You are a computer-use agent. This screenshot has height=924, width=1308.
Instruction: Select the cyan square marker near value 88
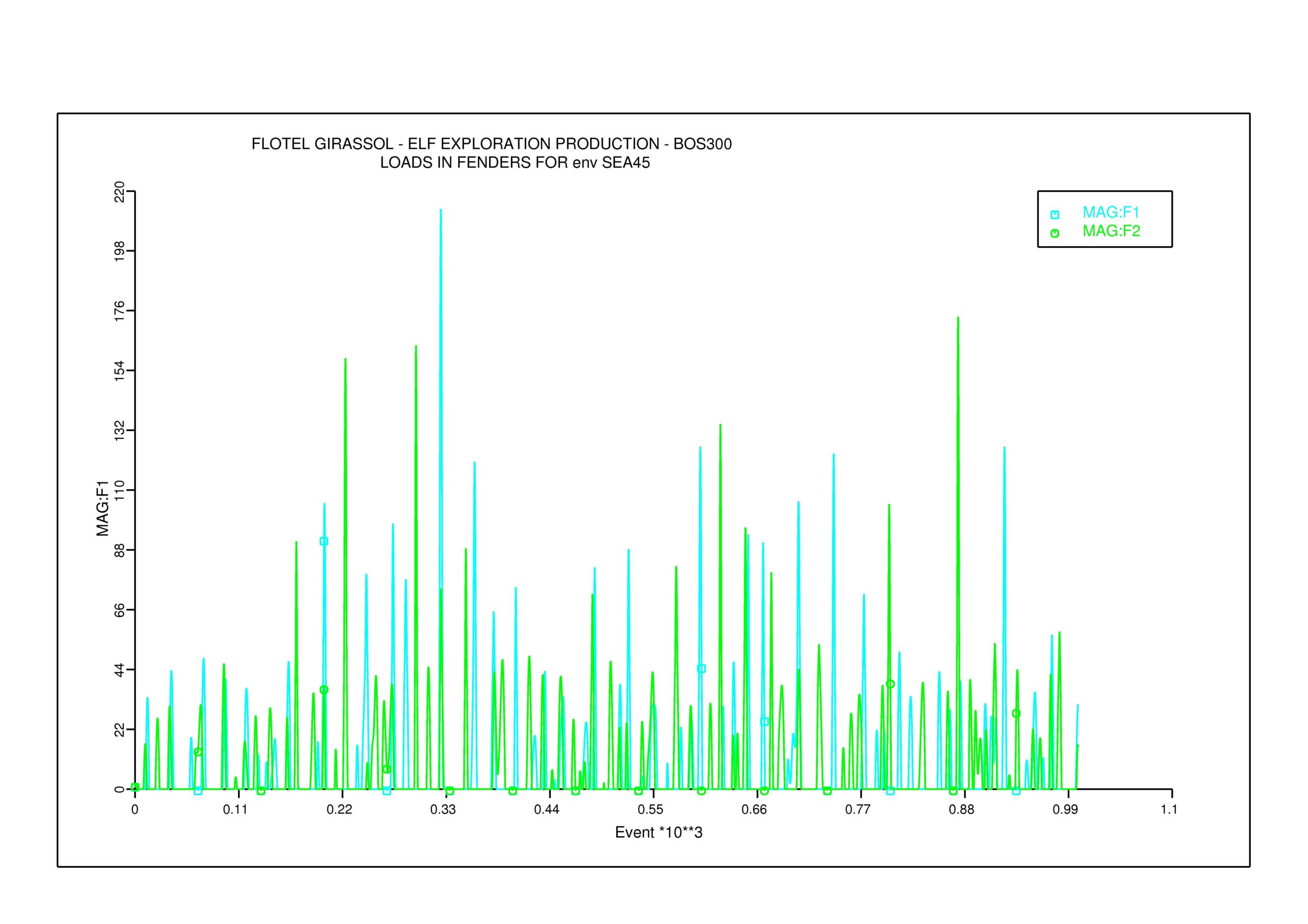(x=323, y=541)
